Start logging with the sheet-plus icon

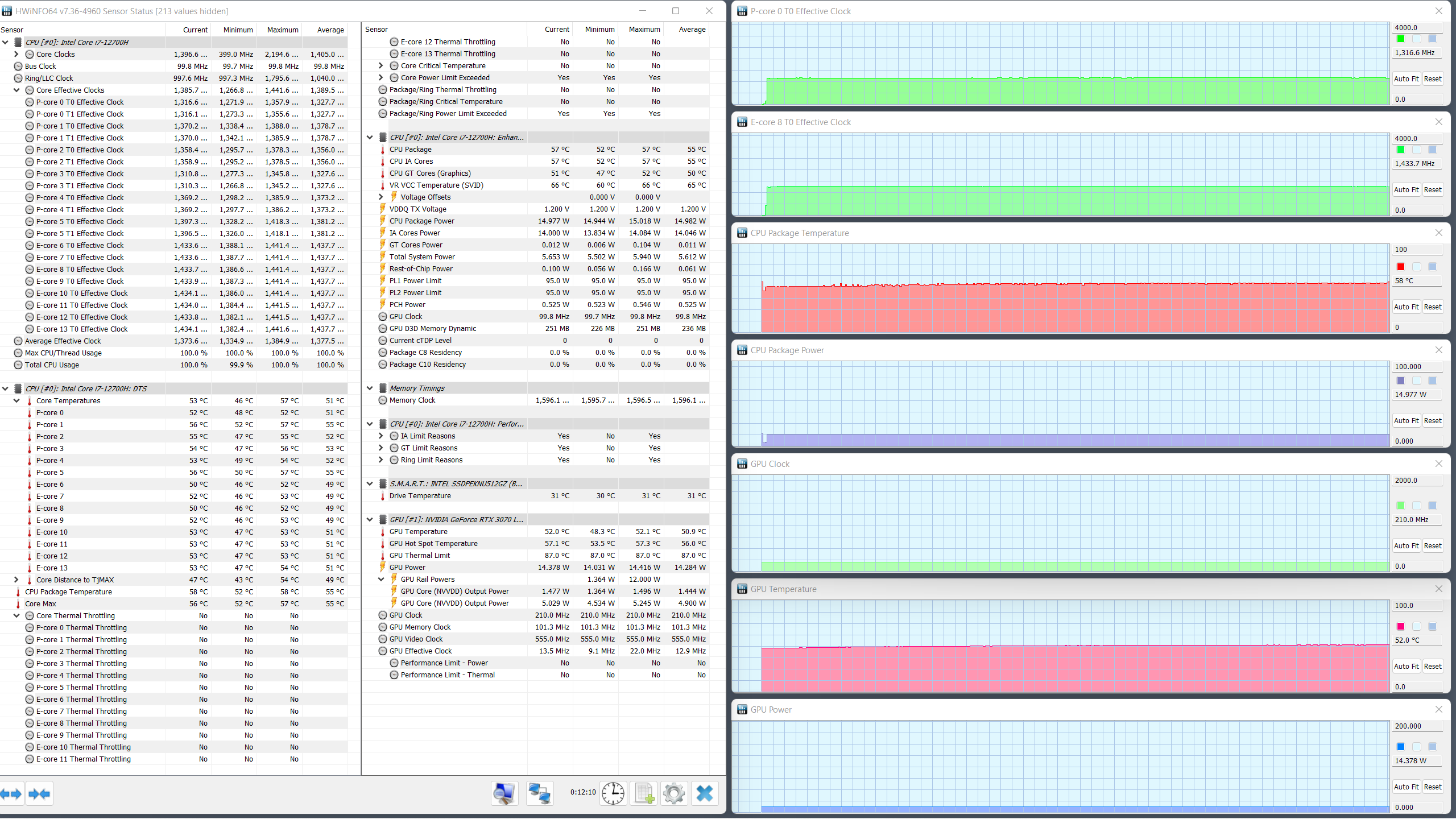click(x=644, y=793)
